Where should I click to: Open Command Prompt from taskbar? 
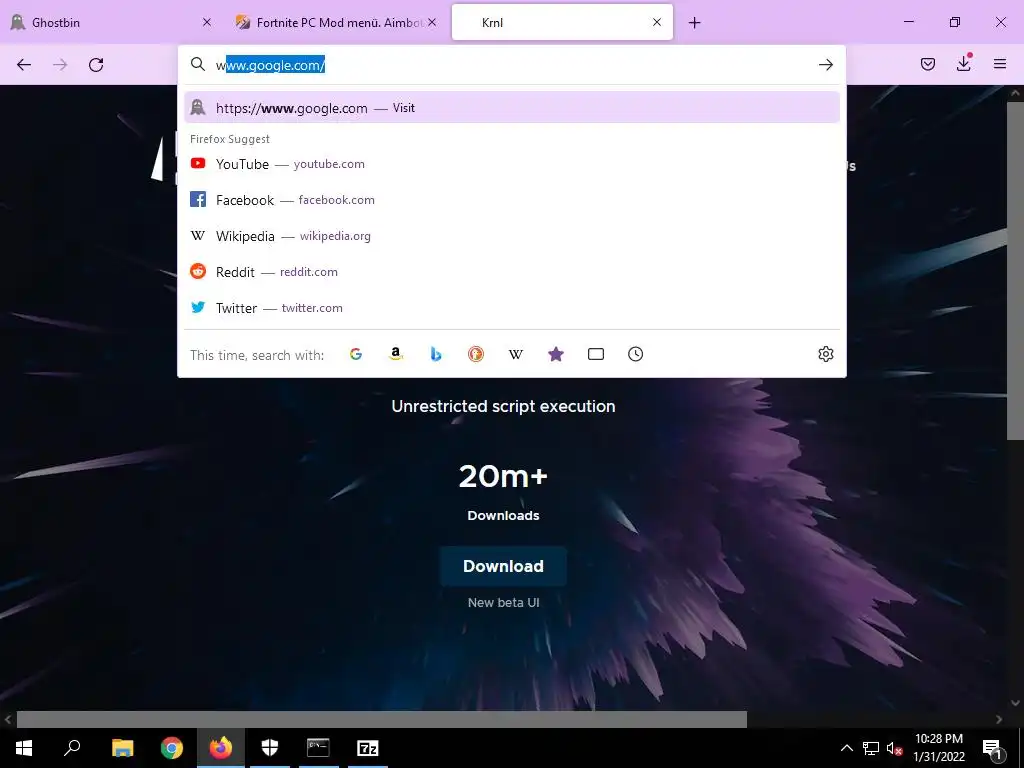click(318, 748)
